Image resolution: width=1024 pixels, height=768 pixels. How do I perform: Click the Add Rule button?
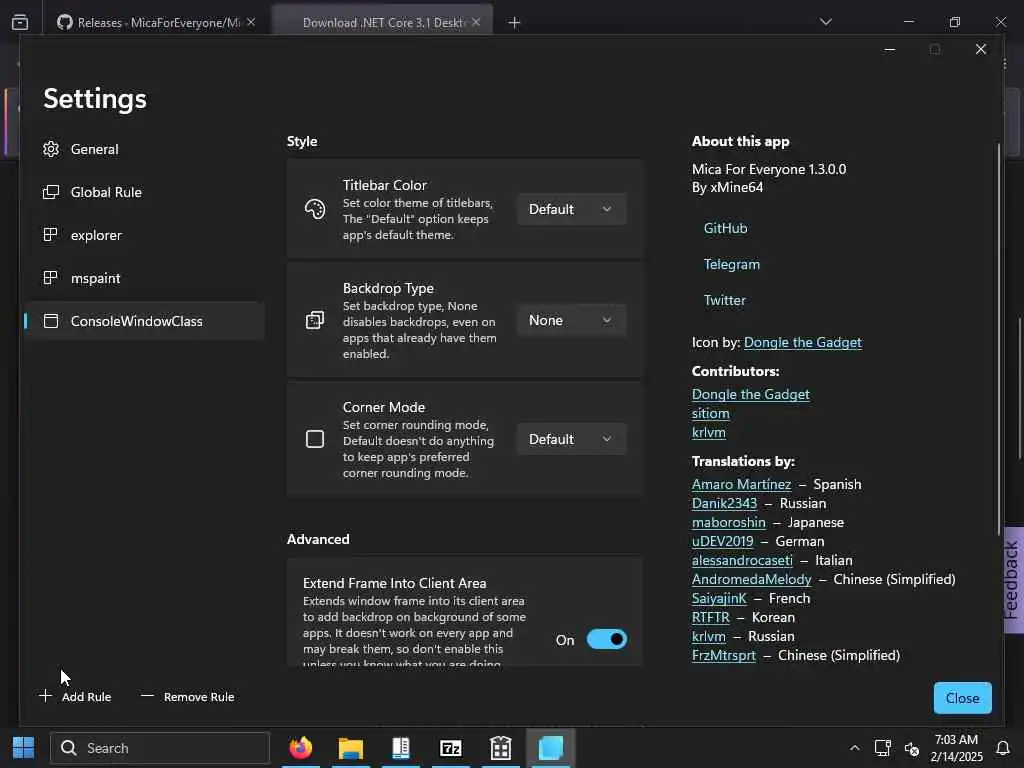point(75,696)
